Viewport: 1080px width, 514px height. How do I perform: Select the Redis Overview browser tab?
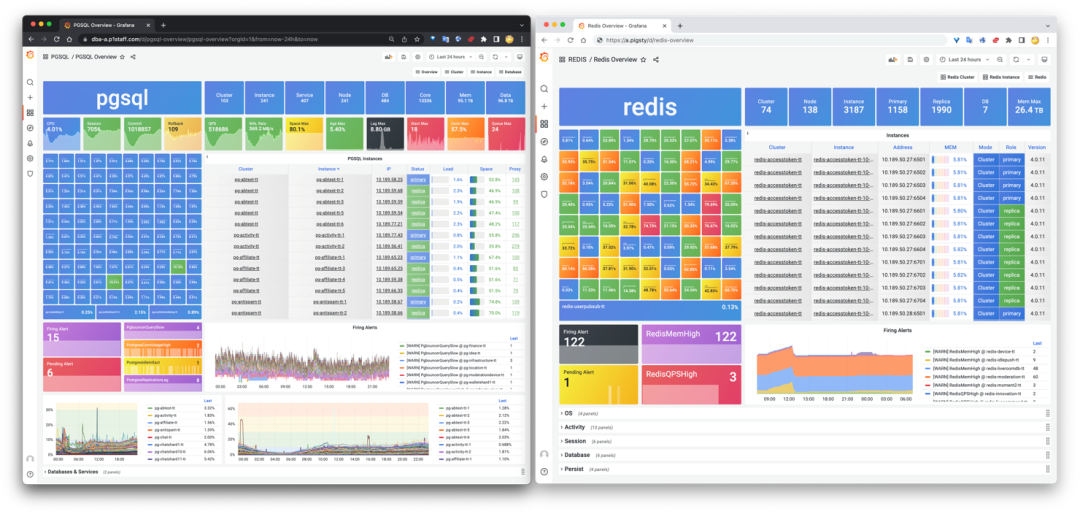point(621,25)
